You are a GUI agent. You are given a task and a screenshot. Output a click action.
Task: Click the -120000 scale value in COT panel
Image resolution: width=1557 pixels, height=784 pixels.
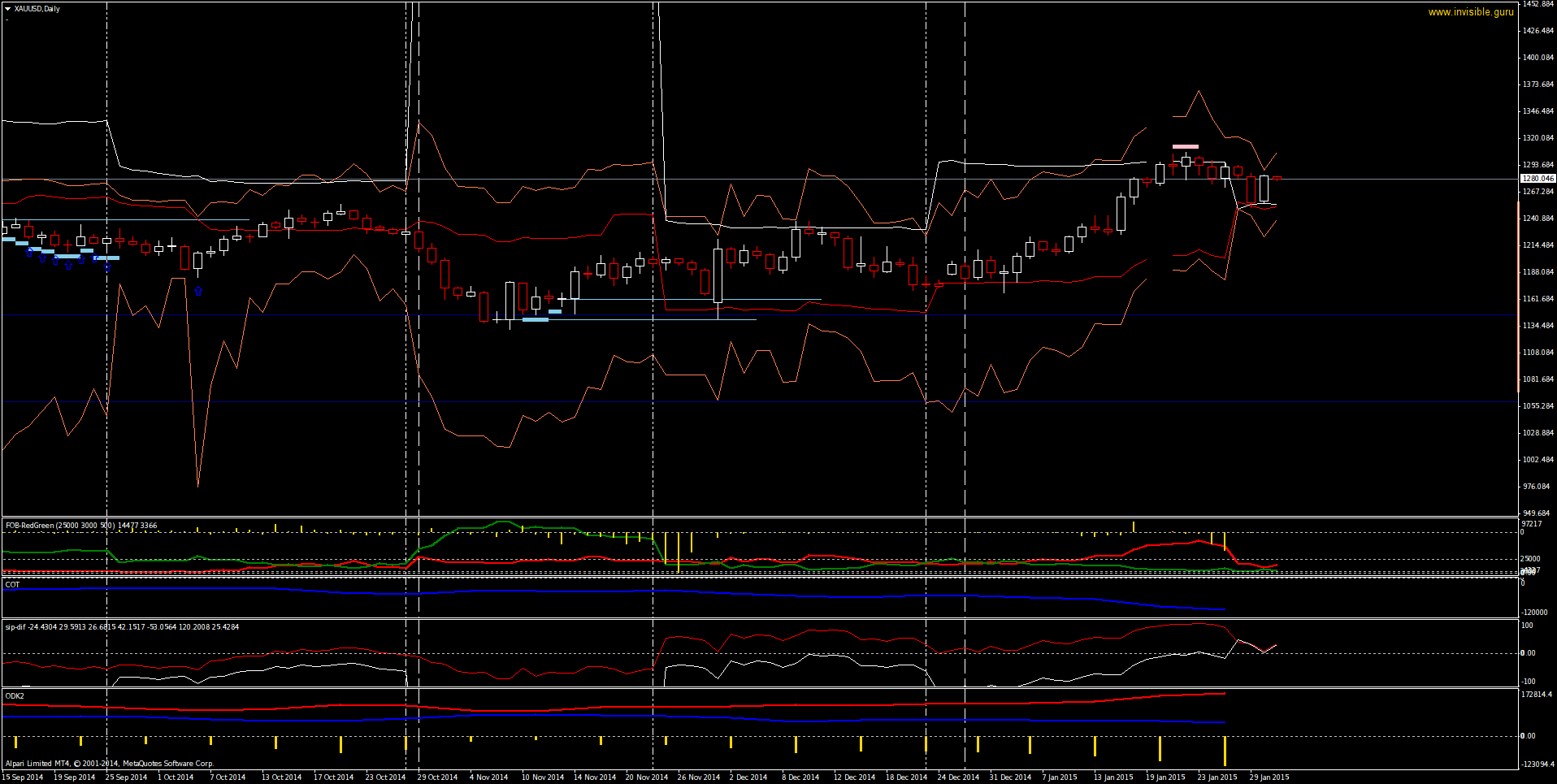tap(1535, 613)
